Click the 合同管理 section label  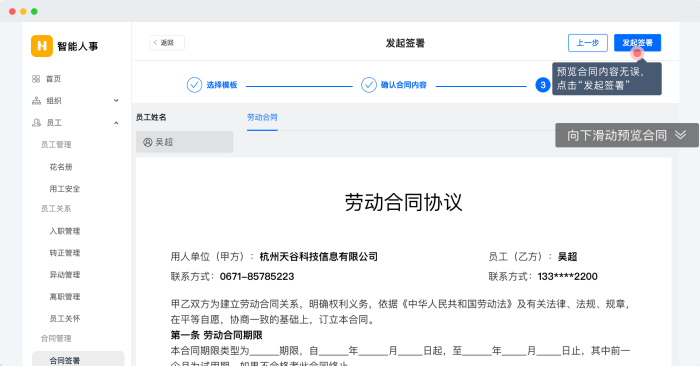(56, 339)
